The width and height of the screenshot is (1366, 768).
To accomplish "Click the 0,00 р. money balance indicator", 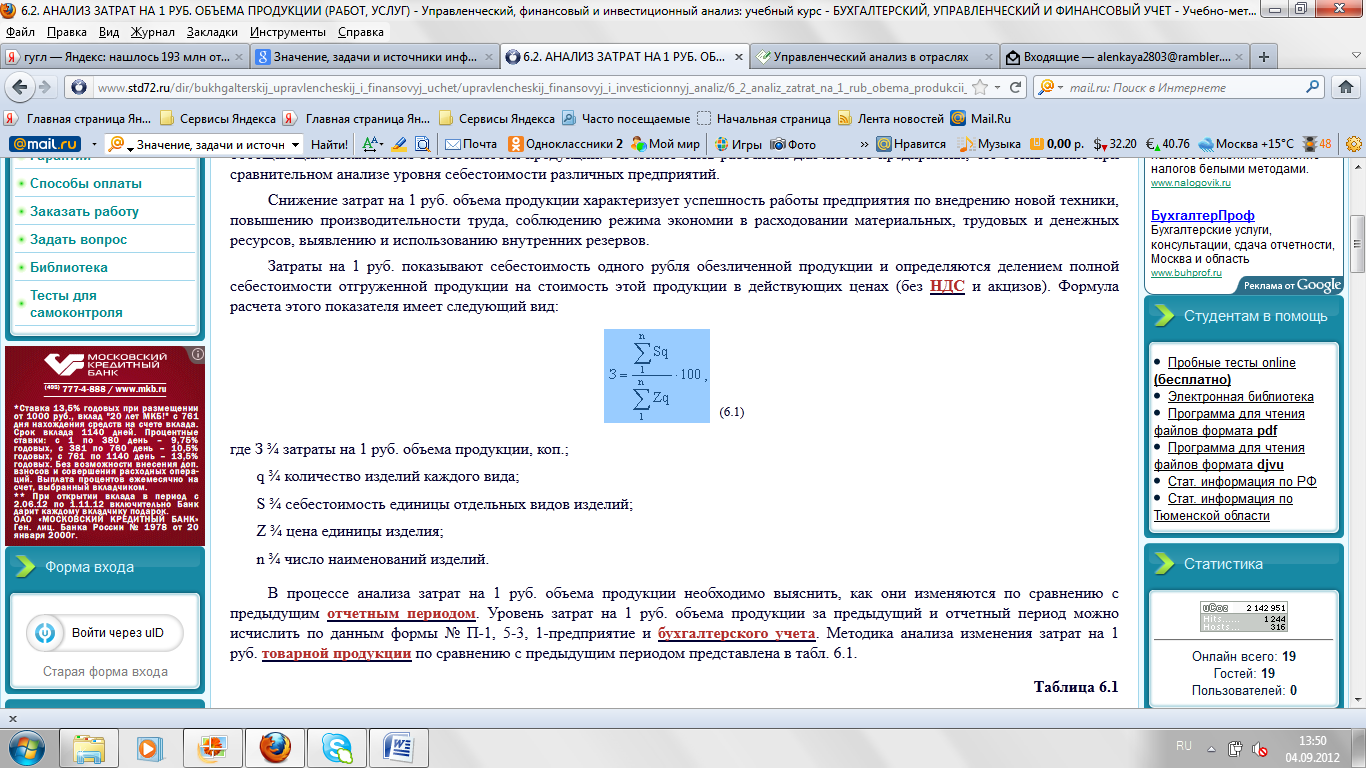I will [1057, 144].
